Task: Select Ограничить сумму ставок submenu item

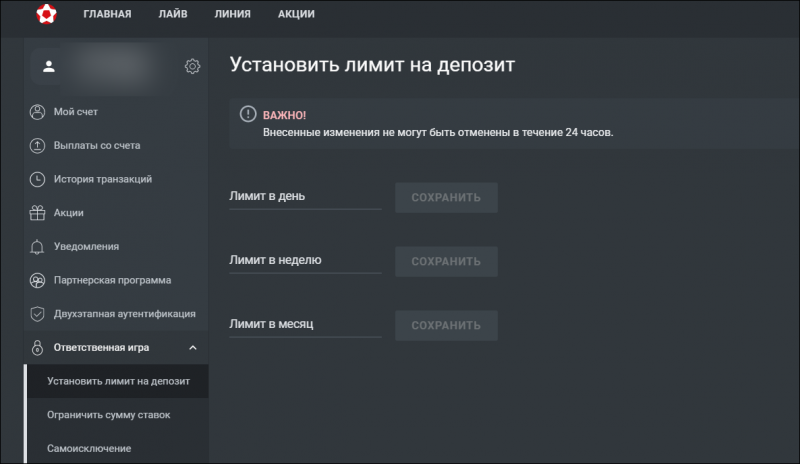Action: 109,415
